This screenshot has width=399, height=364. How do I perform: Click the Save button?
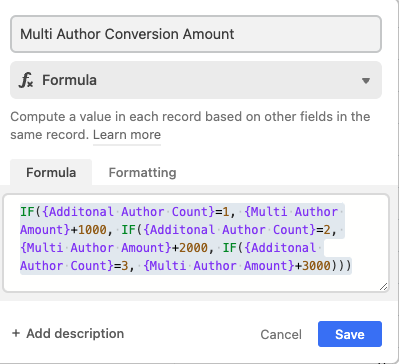click(x=350, y=334)
